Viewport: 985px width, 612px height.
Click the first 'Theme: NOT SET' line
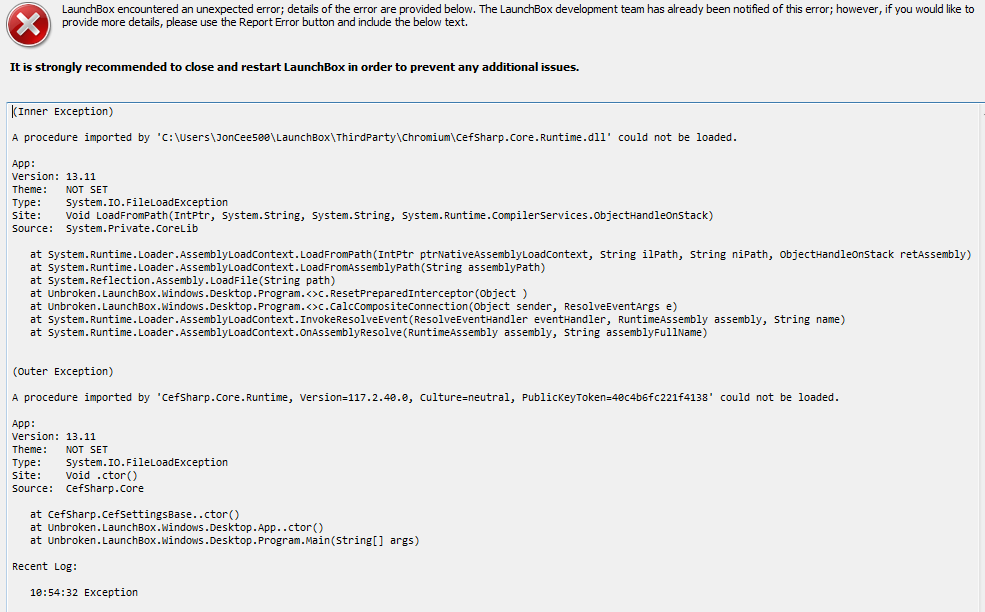tap(60, 189)
